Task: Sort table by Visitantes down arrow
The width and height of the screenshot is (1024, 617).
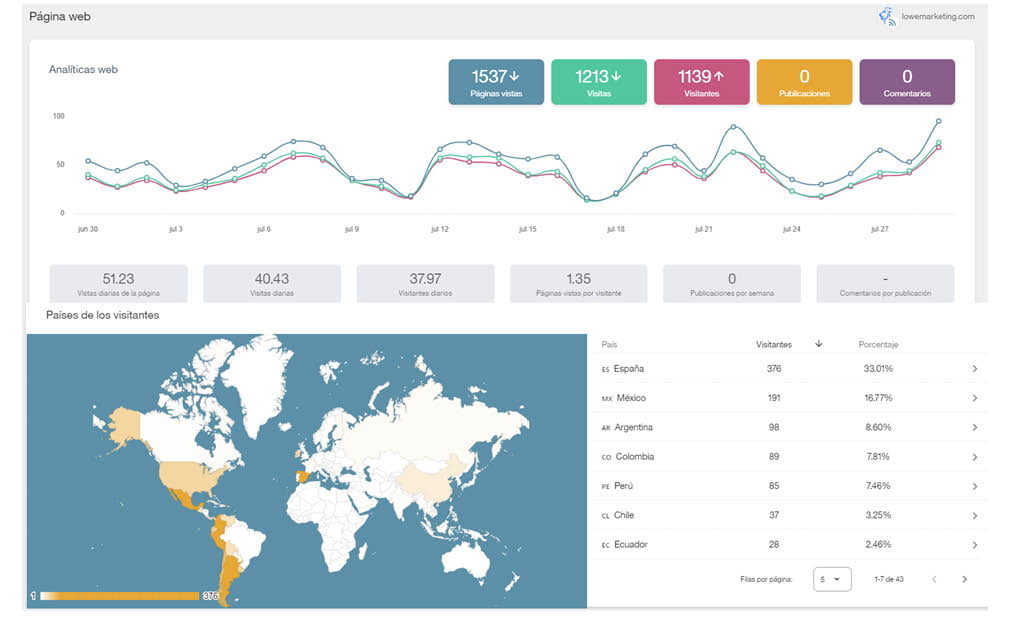Action: click(819, 344)
